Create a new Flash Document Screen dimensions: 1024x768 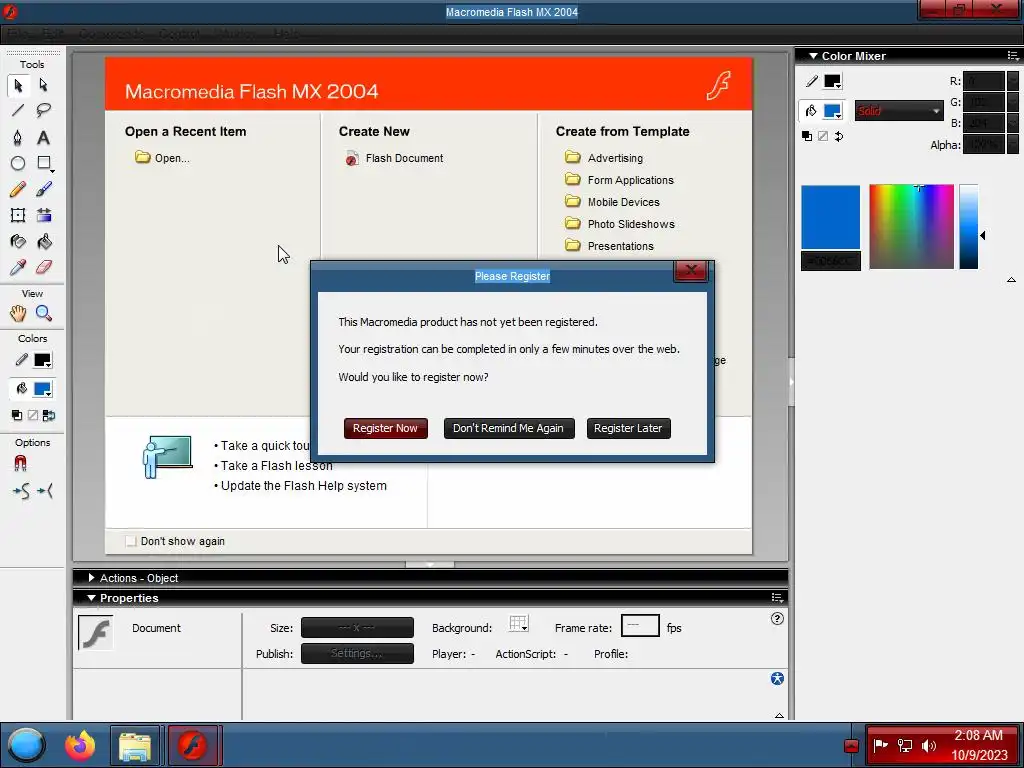(394, 158)
